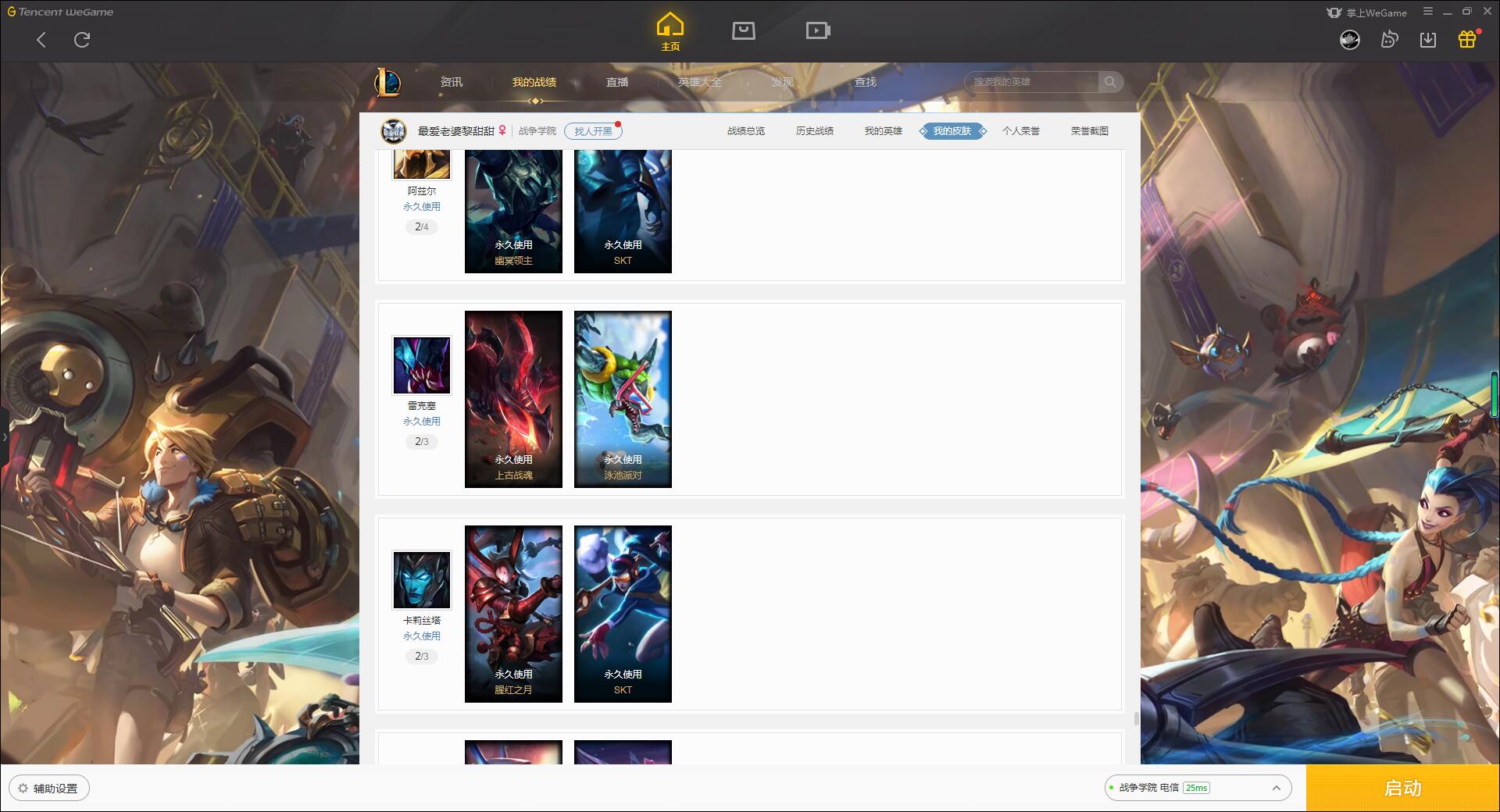1500x812 pixels.
Task: Switch to the 直播 tab
Action: (617, 82)
